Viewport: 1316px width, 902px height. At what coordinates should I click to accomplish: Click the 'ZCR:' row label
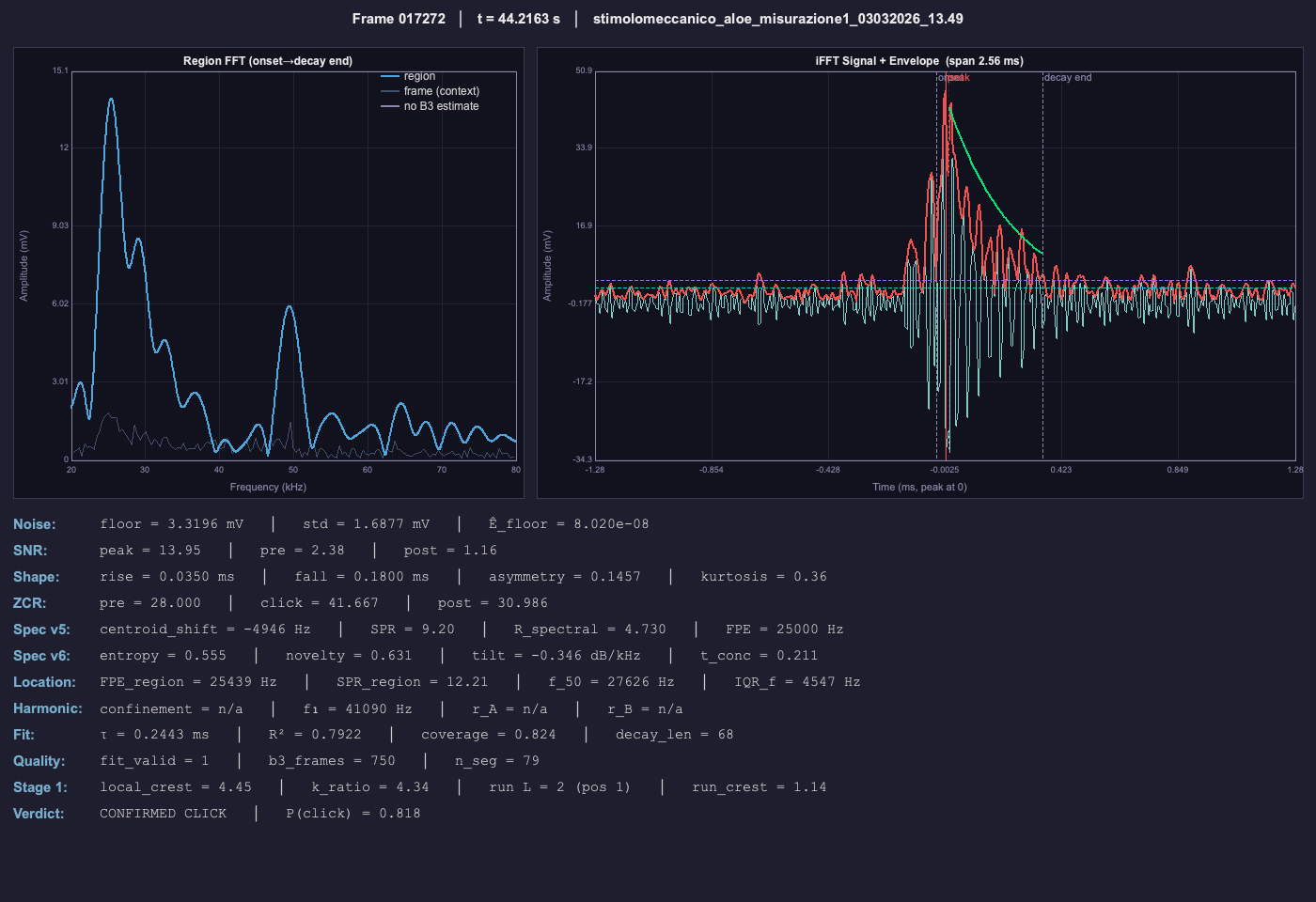[30, 603]
